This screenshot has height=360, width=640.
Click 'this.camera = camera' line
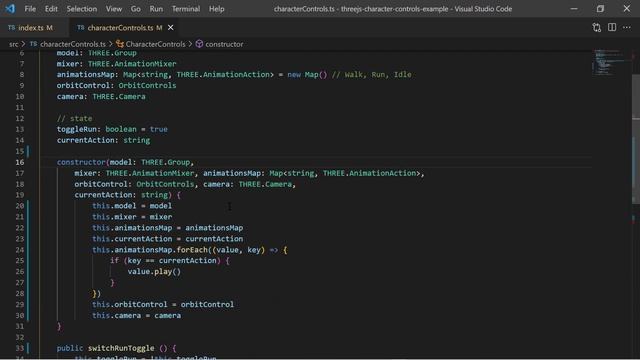point(136,316)
